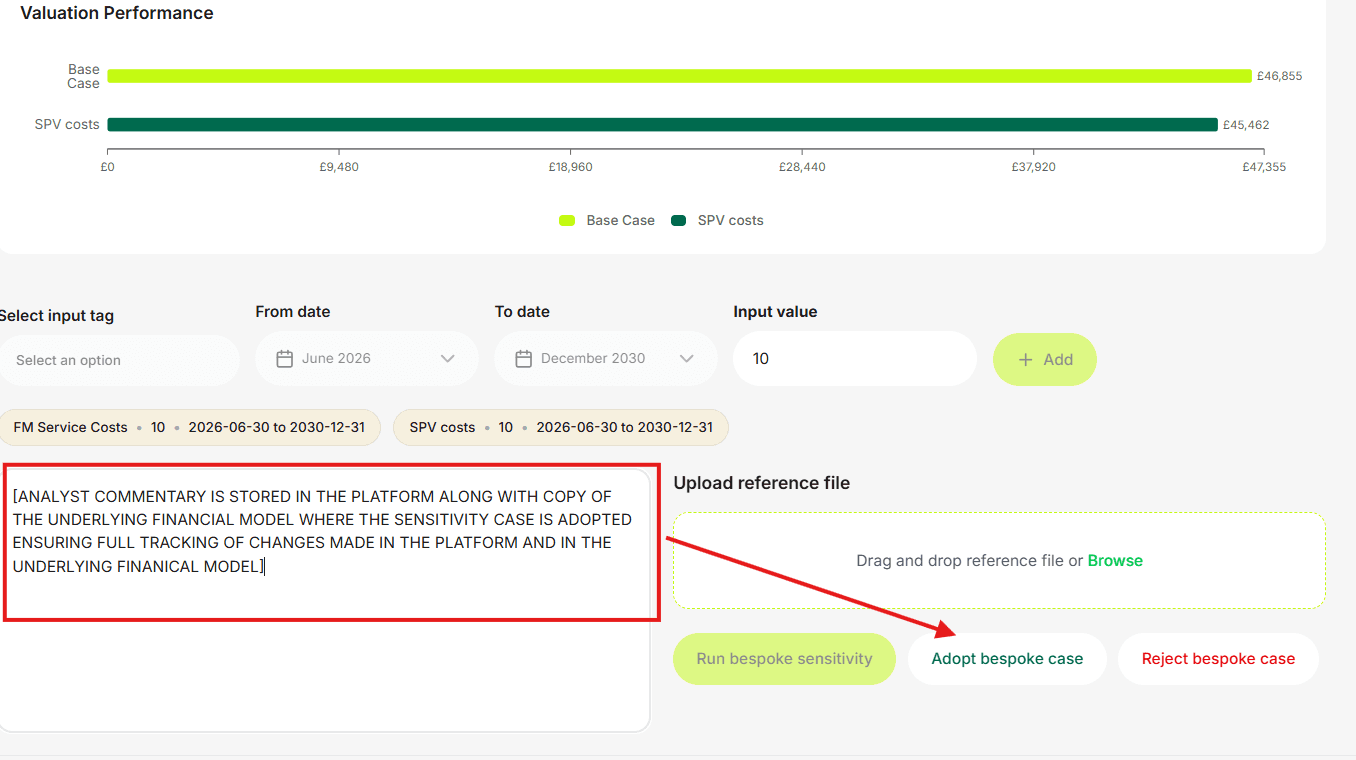Click the light green Base Case chart bar
This screenshot has height=760, width=1356.
(x=678, y=77)
